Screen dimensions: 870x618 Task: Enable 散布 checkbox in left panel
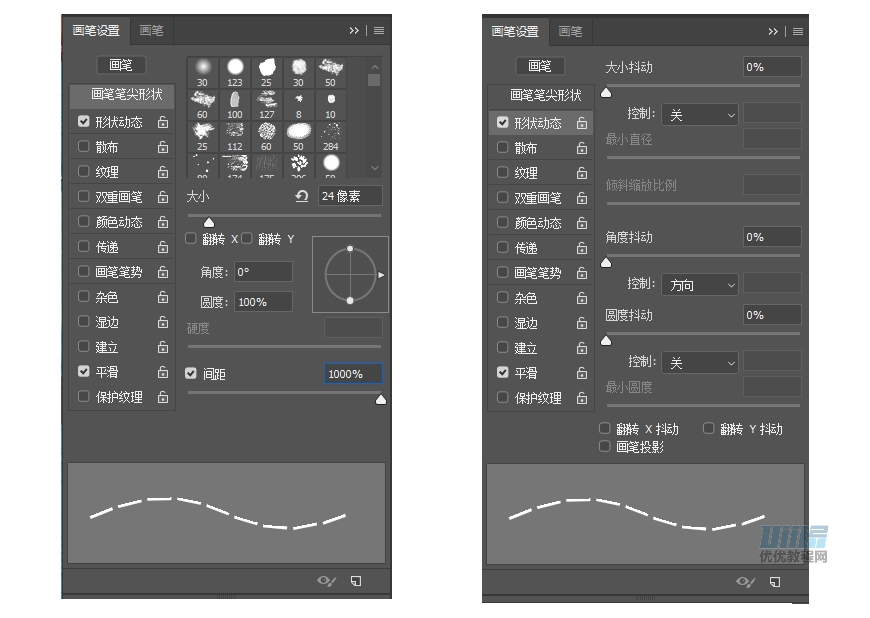pyautogui.click(x=84, y=146)
